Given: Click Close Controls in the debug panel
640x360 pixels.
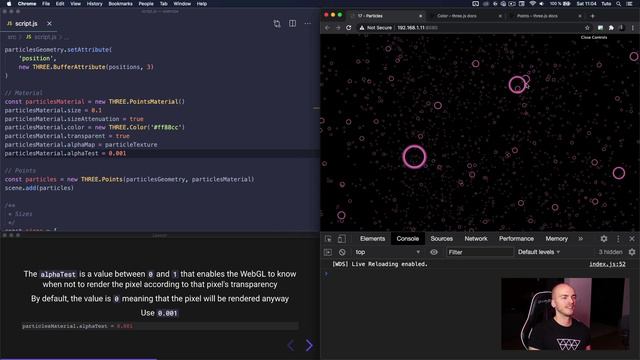Looking at the screenshot, I should 594,37.
